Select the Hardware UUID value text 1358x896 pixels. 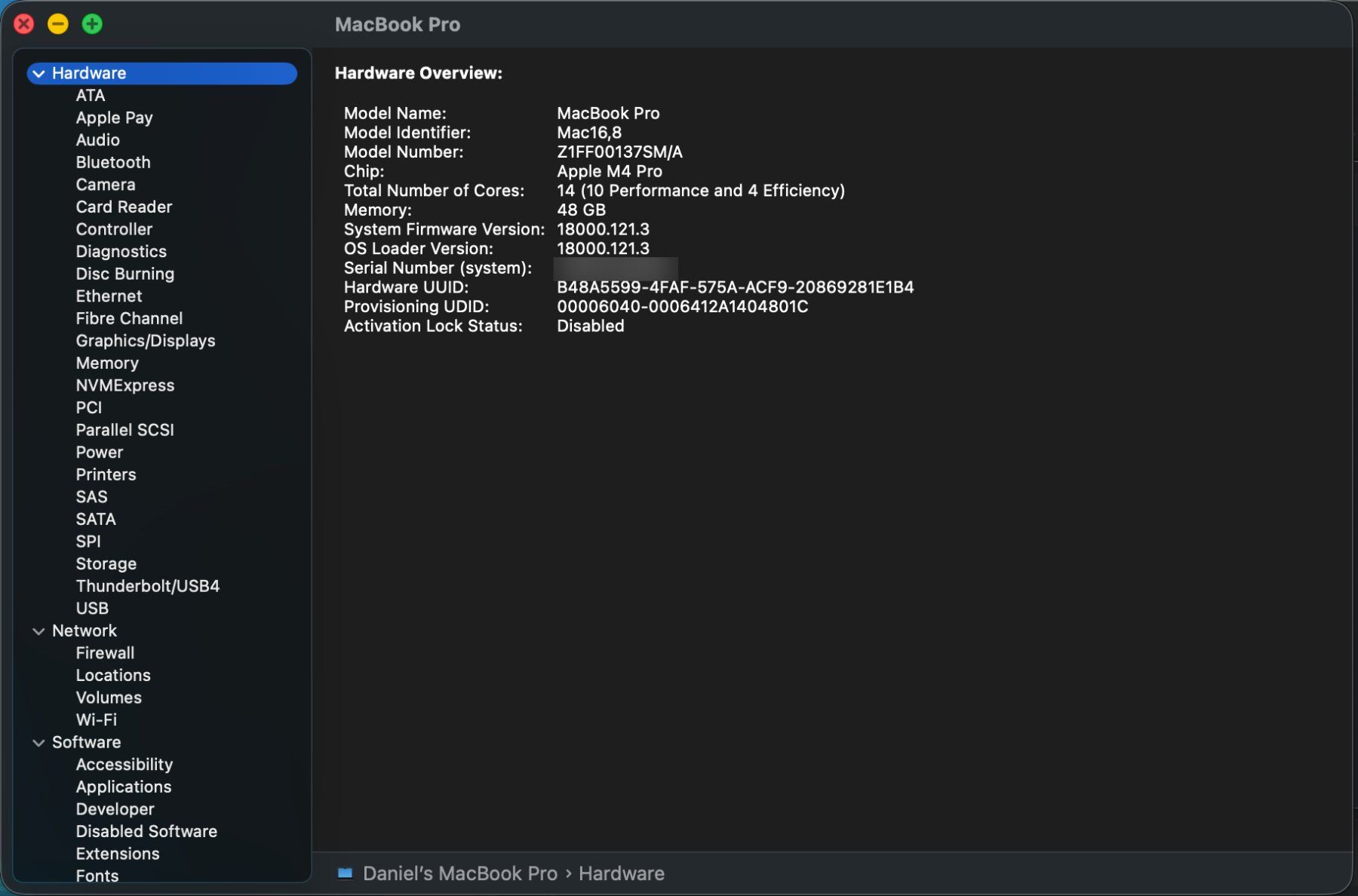(x=735, y=287)
